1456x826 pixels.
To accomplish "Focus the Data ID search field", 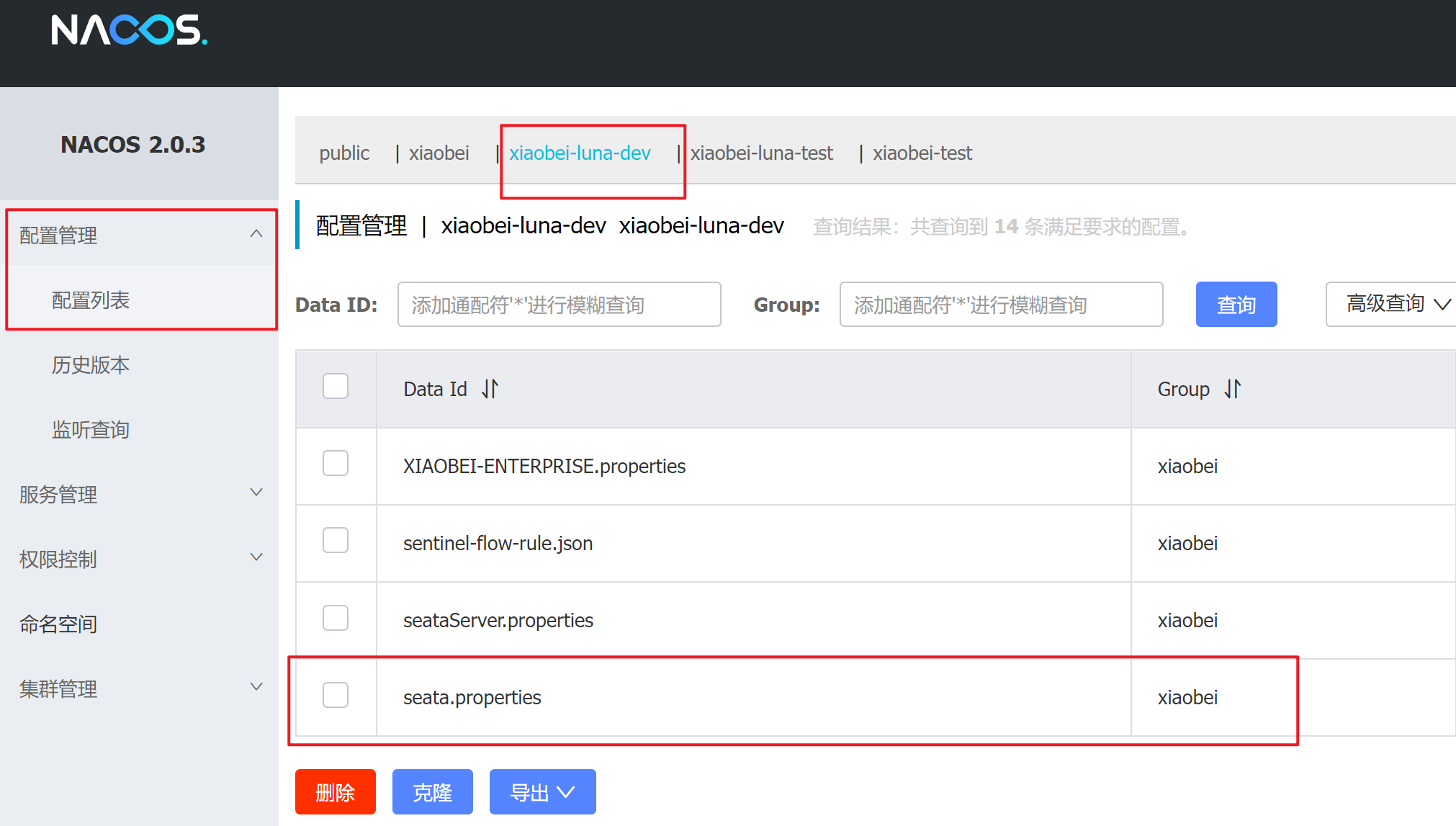I will click(x=559, y=305).
